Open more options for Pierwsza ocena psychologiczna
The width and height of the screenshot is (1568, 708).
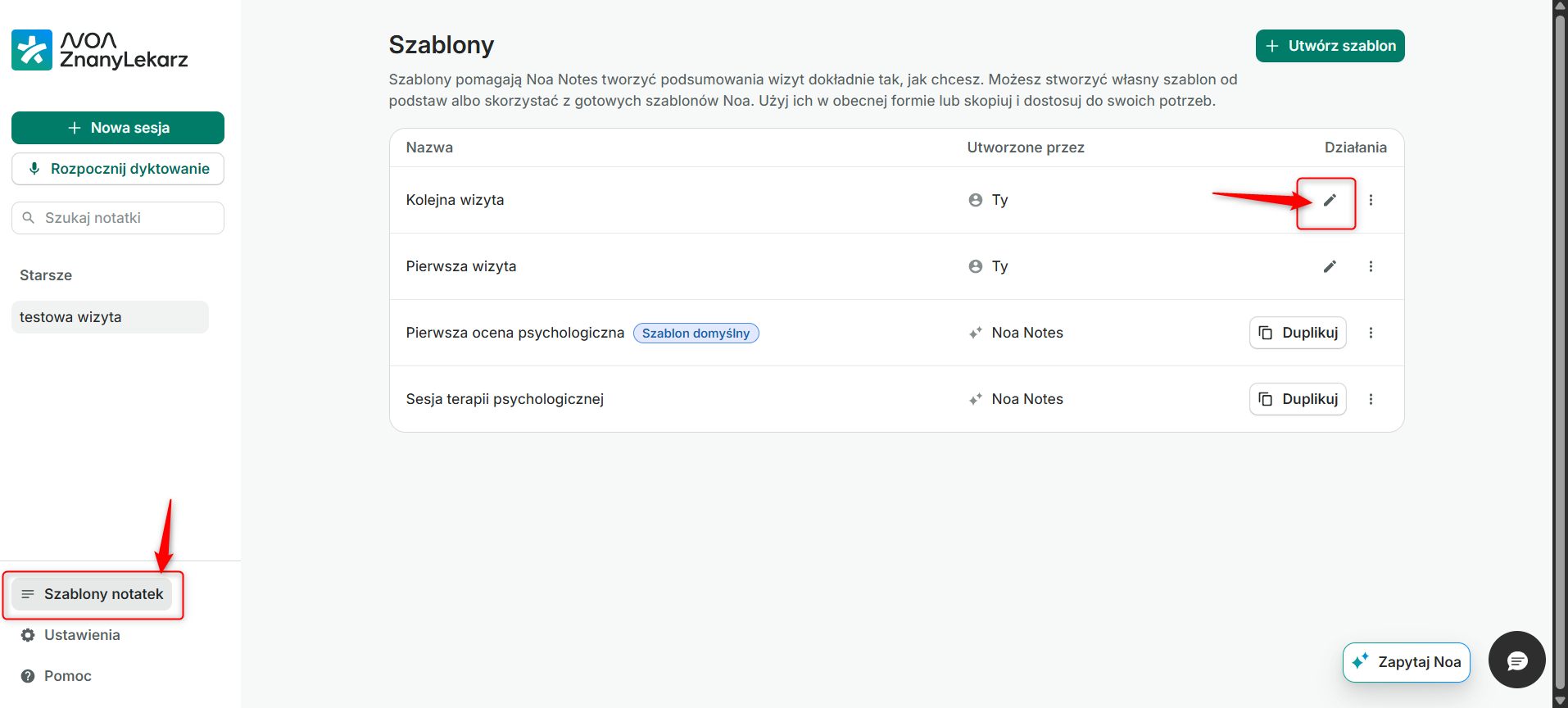tap(1371, 333)
